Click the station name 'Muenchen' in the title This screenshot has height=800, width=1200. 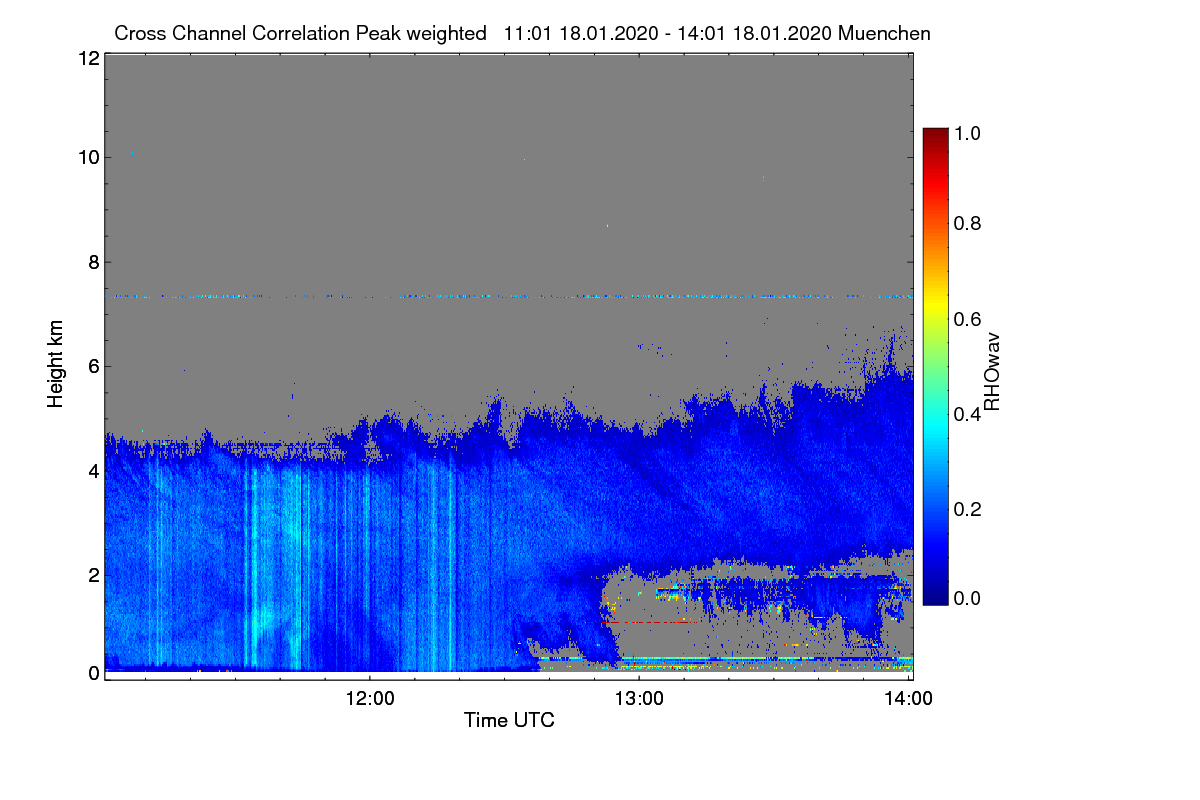[x=885, y=33]
